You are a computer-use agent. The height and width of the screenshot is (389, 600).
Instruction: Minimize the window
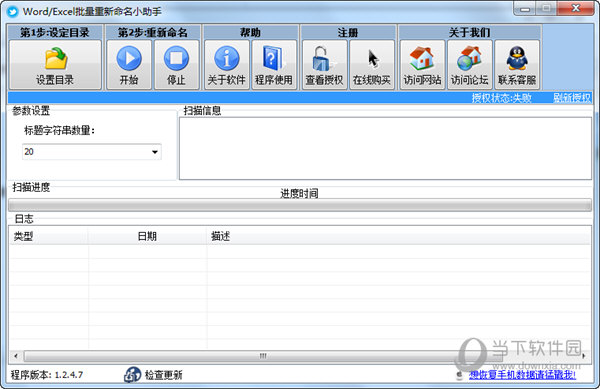(525, 8)
